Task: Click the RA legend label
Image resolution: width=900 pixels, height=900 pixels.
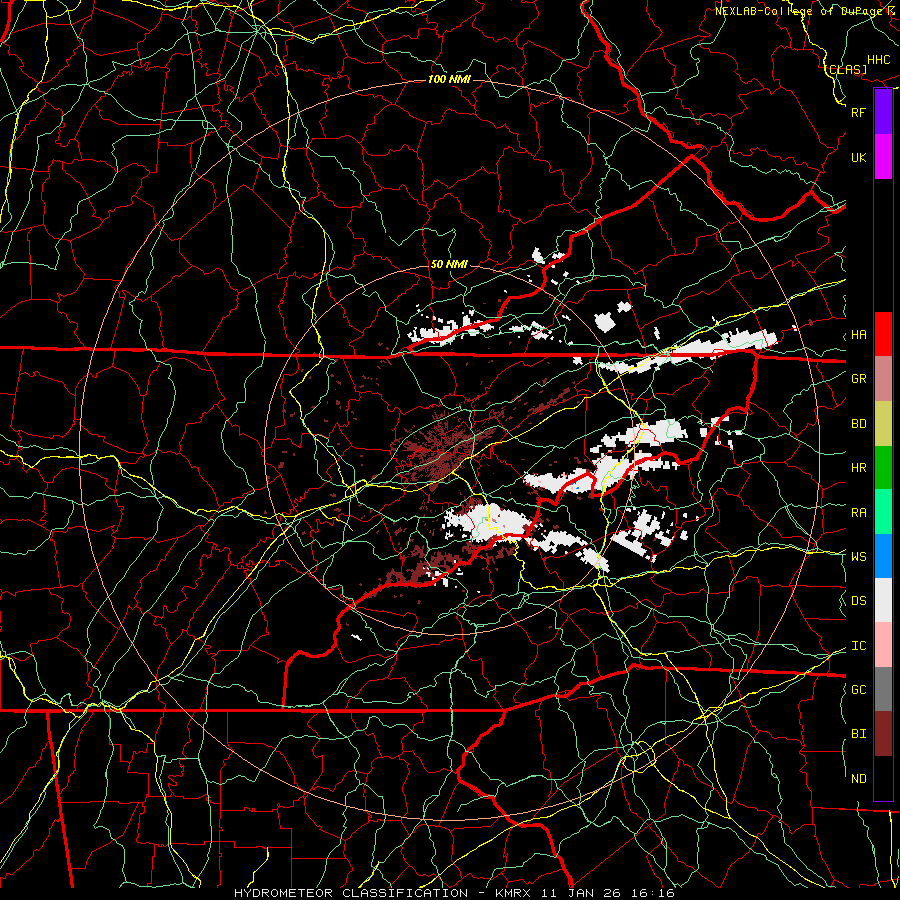Action: pyautogui.click(x=859, y=513)
